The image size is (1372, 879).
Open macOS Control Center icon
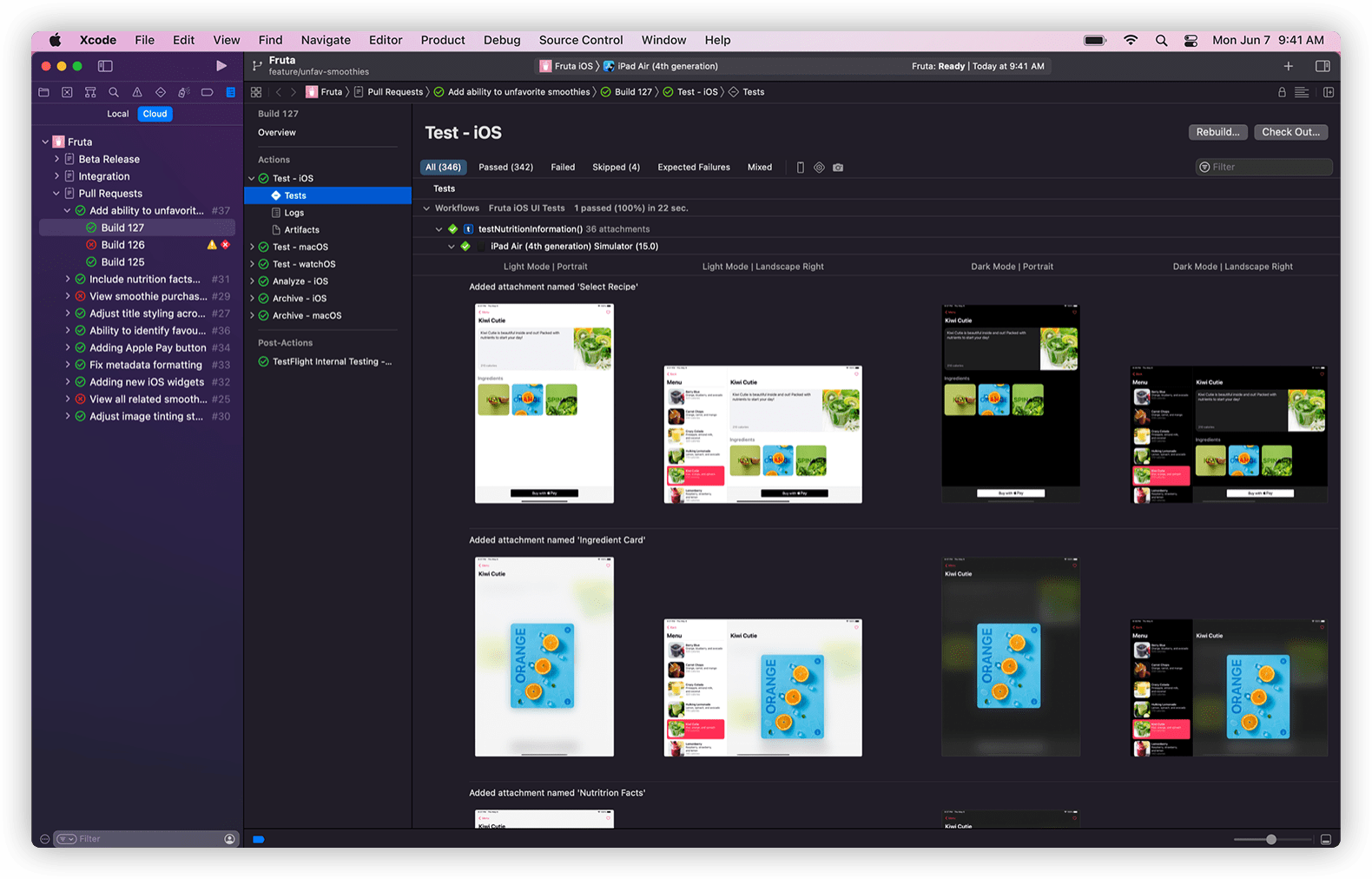pyautogui.click(x=1191, y=40)
